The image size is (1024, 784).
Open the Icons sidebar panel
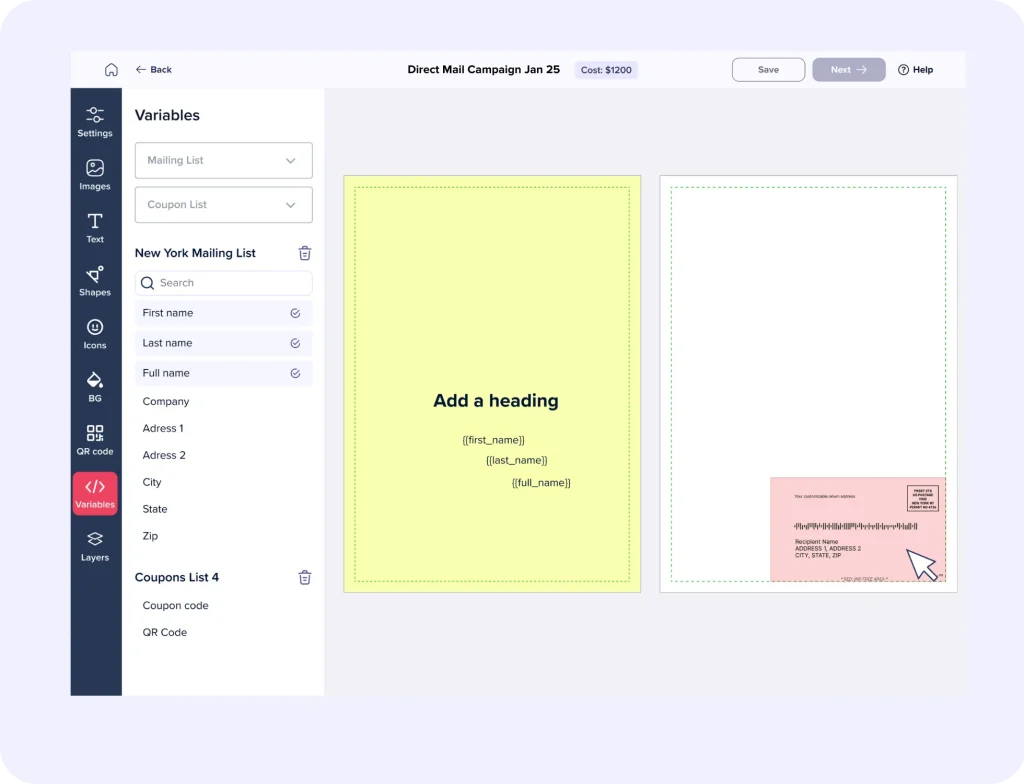tap(95, 334)
